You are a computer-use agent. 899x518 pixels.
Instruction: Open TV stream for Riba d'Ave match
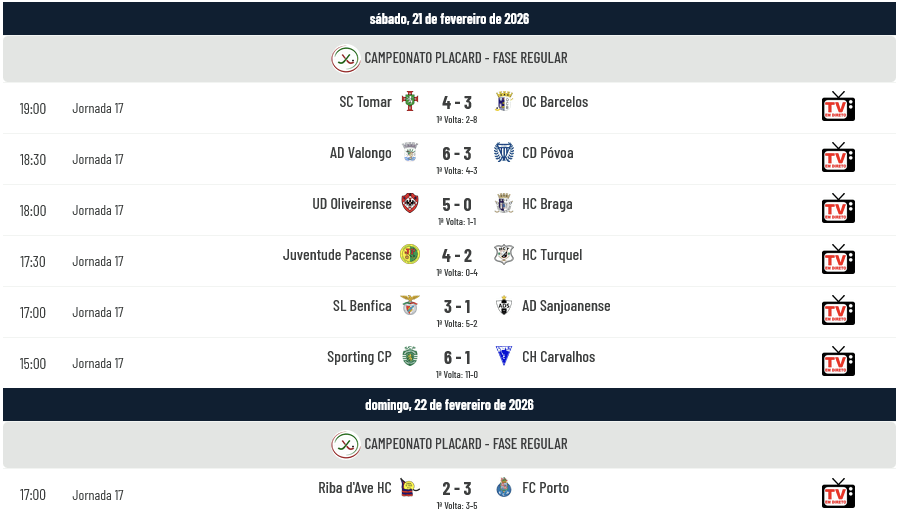(x=838, y=493)
